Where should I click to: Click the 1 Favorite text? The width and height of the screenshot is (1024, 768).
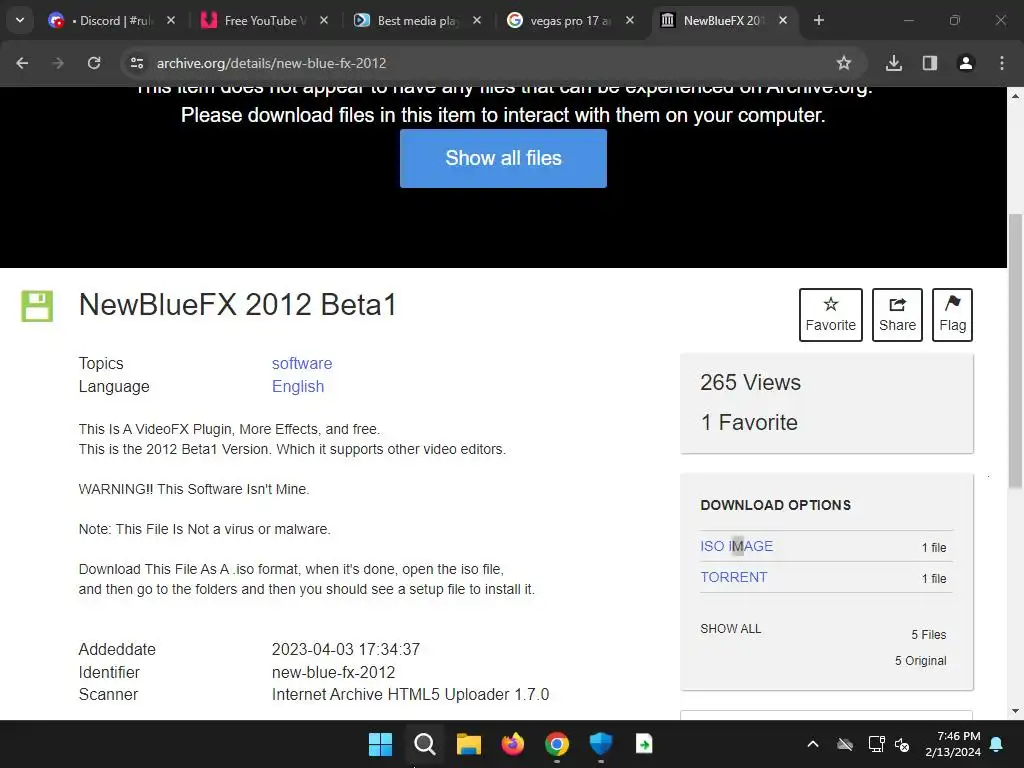pos(749,423)
